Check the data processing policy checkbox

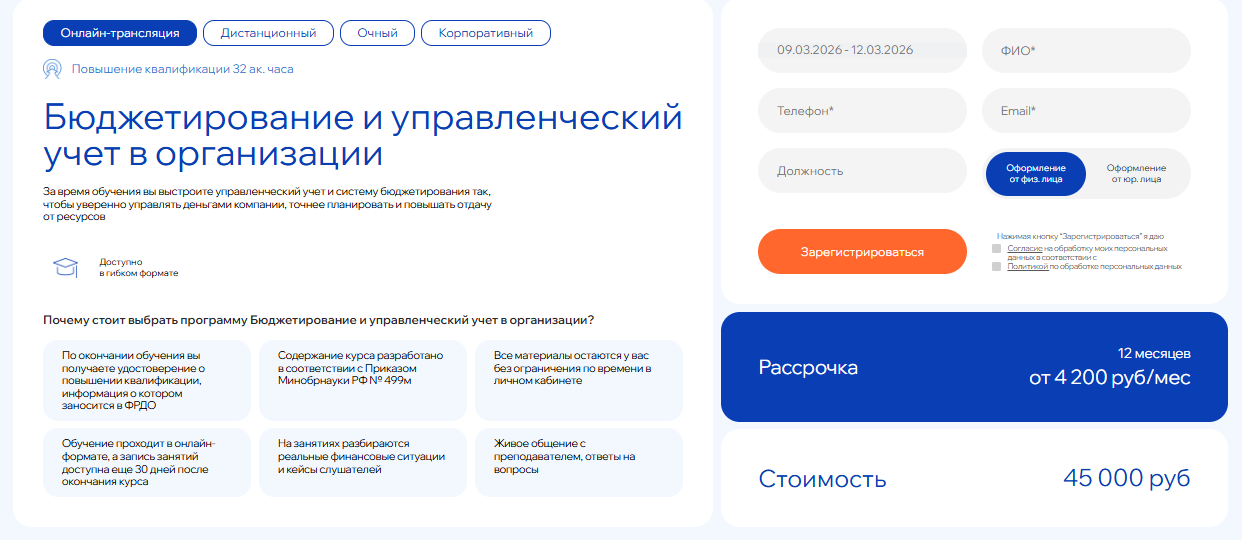pos(996,267)
